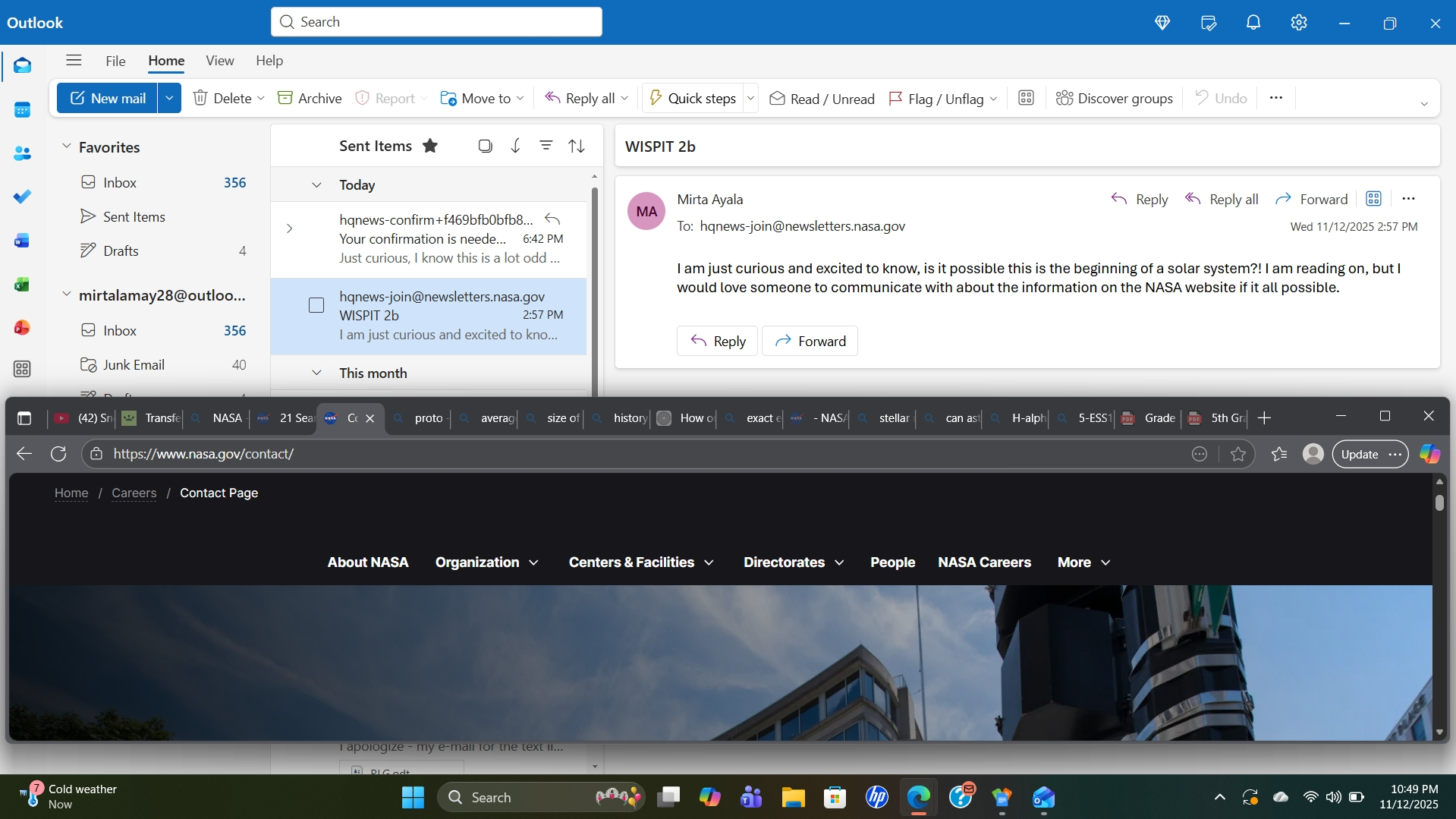Open the apps icon in message header
The width and height of the screenshot is (1456, 819).
(x=1373, y=199)
